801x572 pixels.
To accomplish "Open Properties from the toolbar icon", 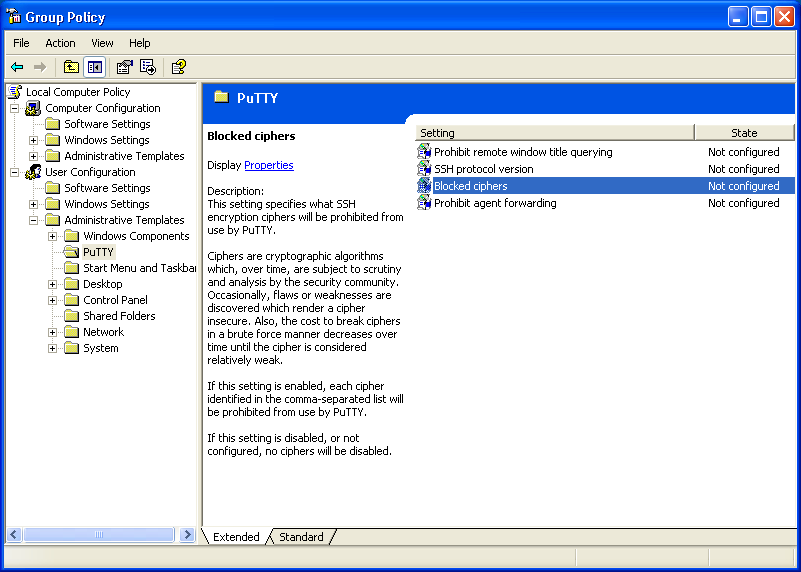I will click(124, 67).
